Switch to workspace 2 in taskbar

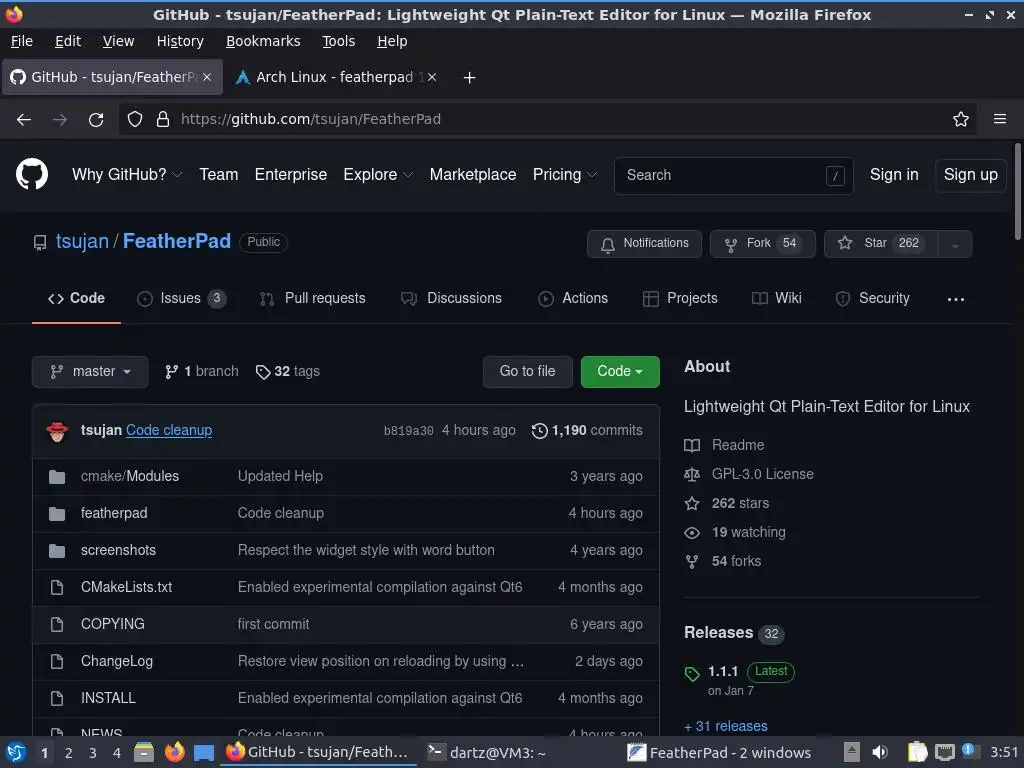coord(69,753)
